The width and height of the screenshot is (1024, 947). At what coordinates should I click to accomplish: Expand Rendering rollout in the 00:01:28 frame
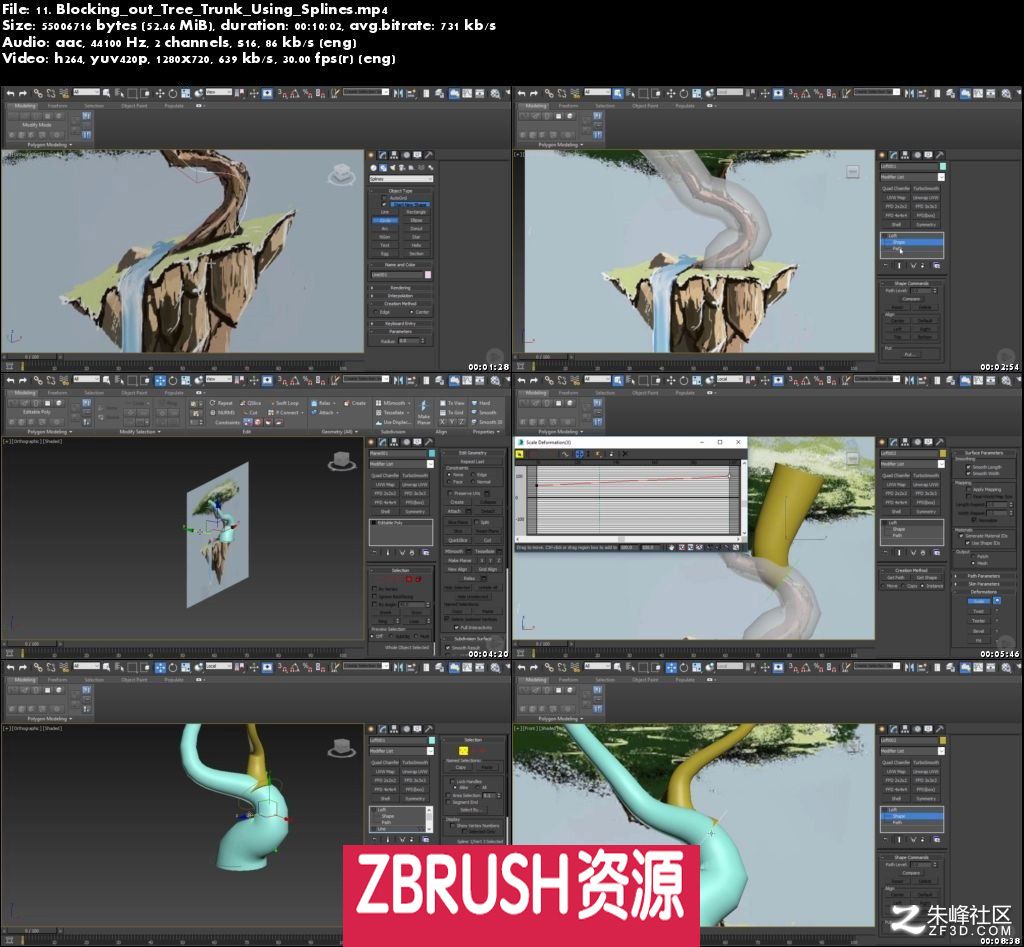tap(400, 288)
